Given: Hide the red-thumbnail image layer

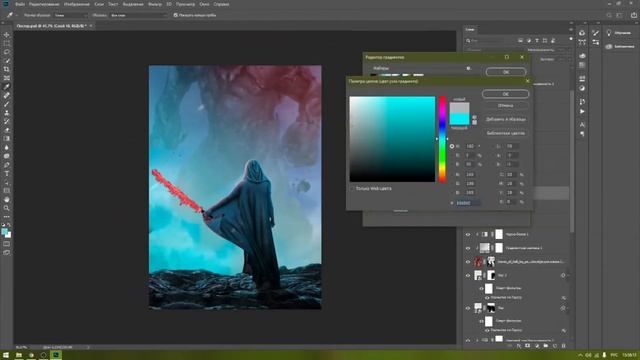Looking at the screenshot, I should [468, 262].
